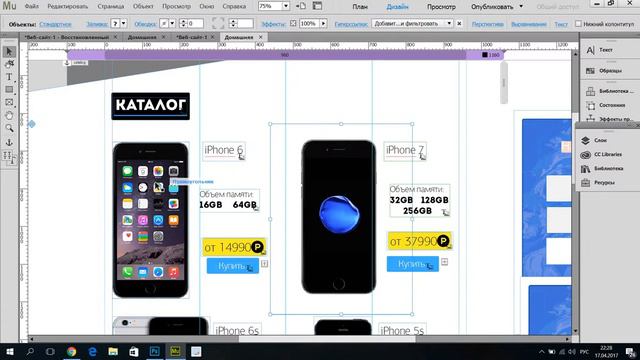Expand the plus next to iPhone 6 Купить button
Image resolution: width=640 pixels, height=360 pixels.
pos(264,264)
